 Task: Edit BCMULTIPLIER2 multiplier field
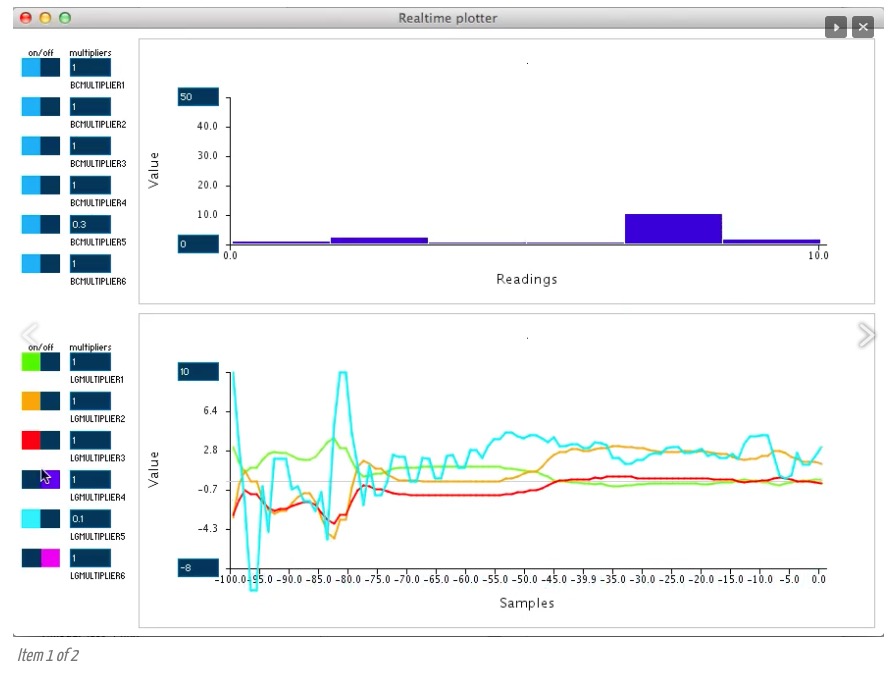pos(90,106)
